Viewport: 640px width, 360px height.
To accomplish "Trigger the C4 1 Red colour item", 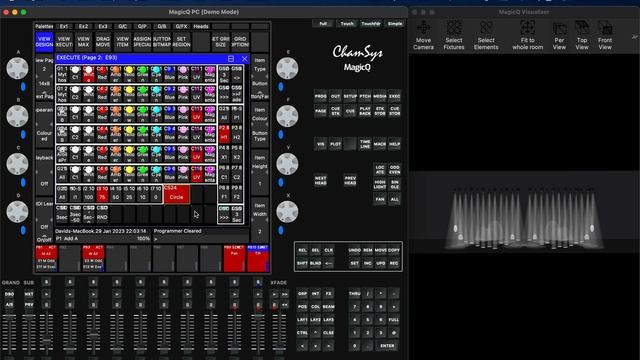I will (x=102, y=73).
